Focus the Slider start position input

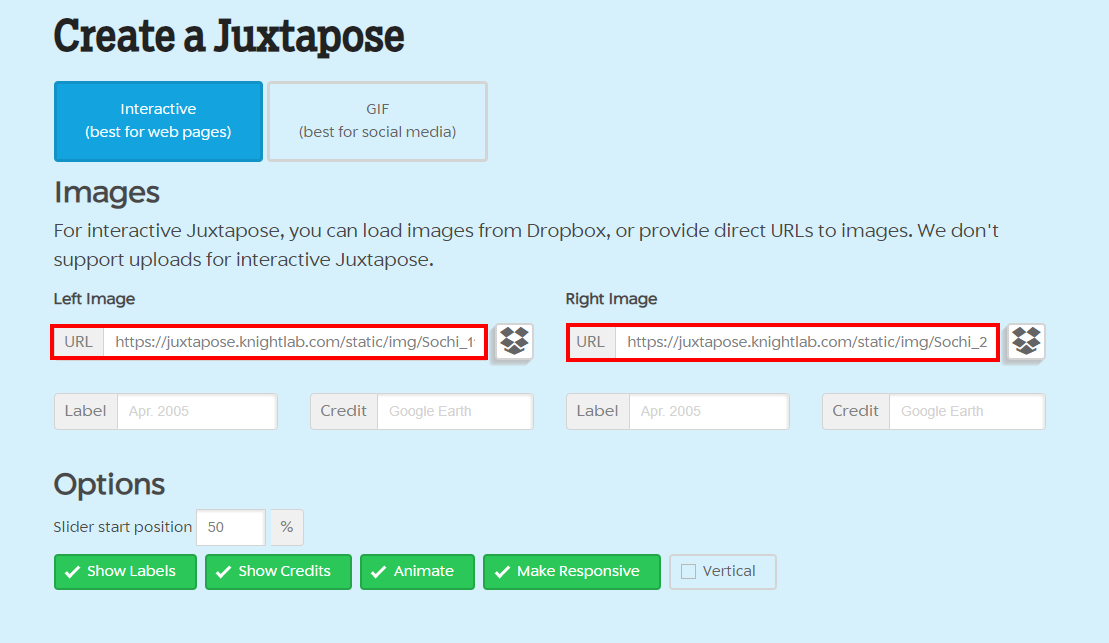230,527
